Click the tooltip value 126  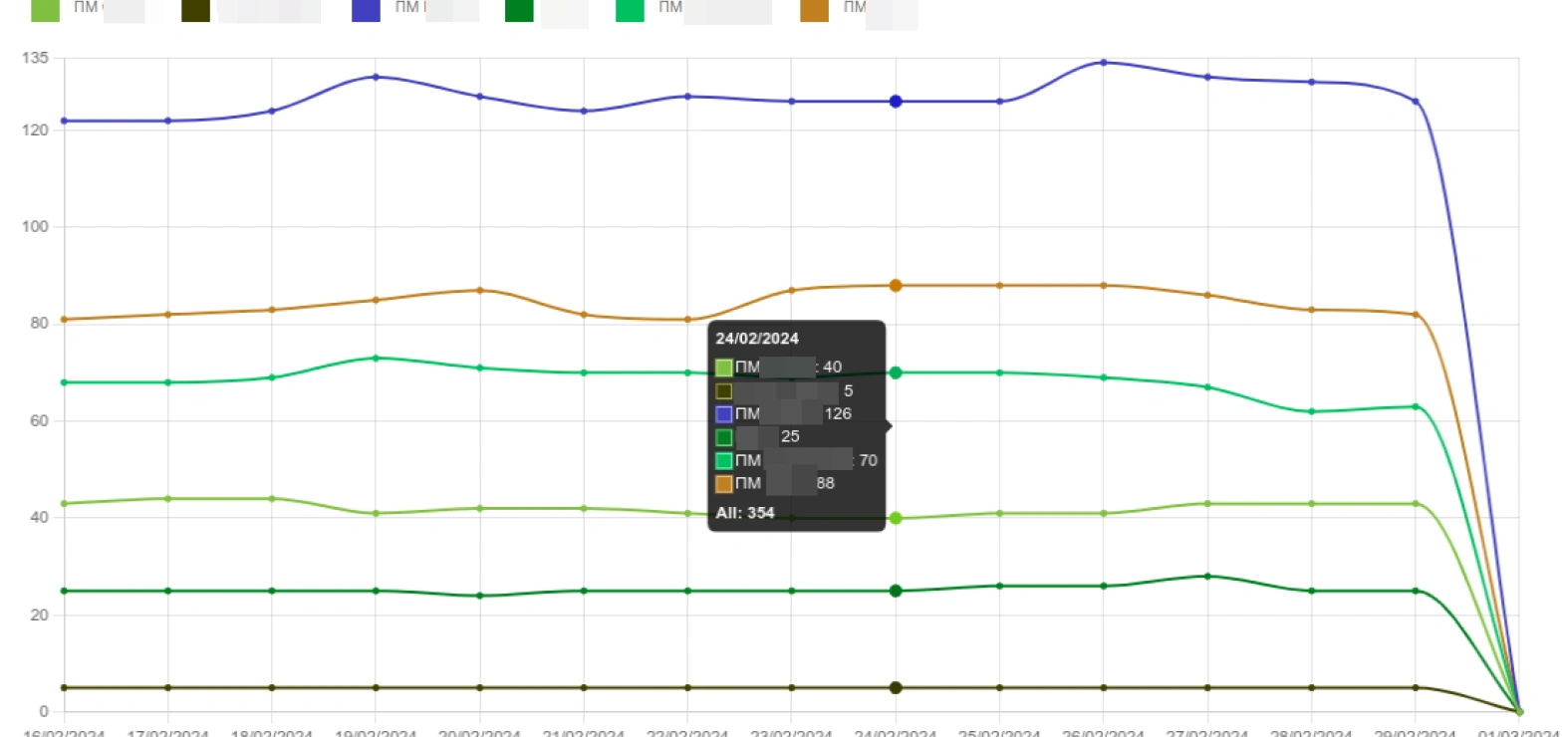(x=838, y=413)
